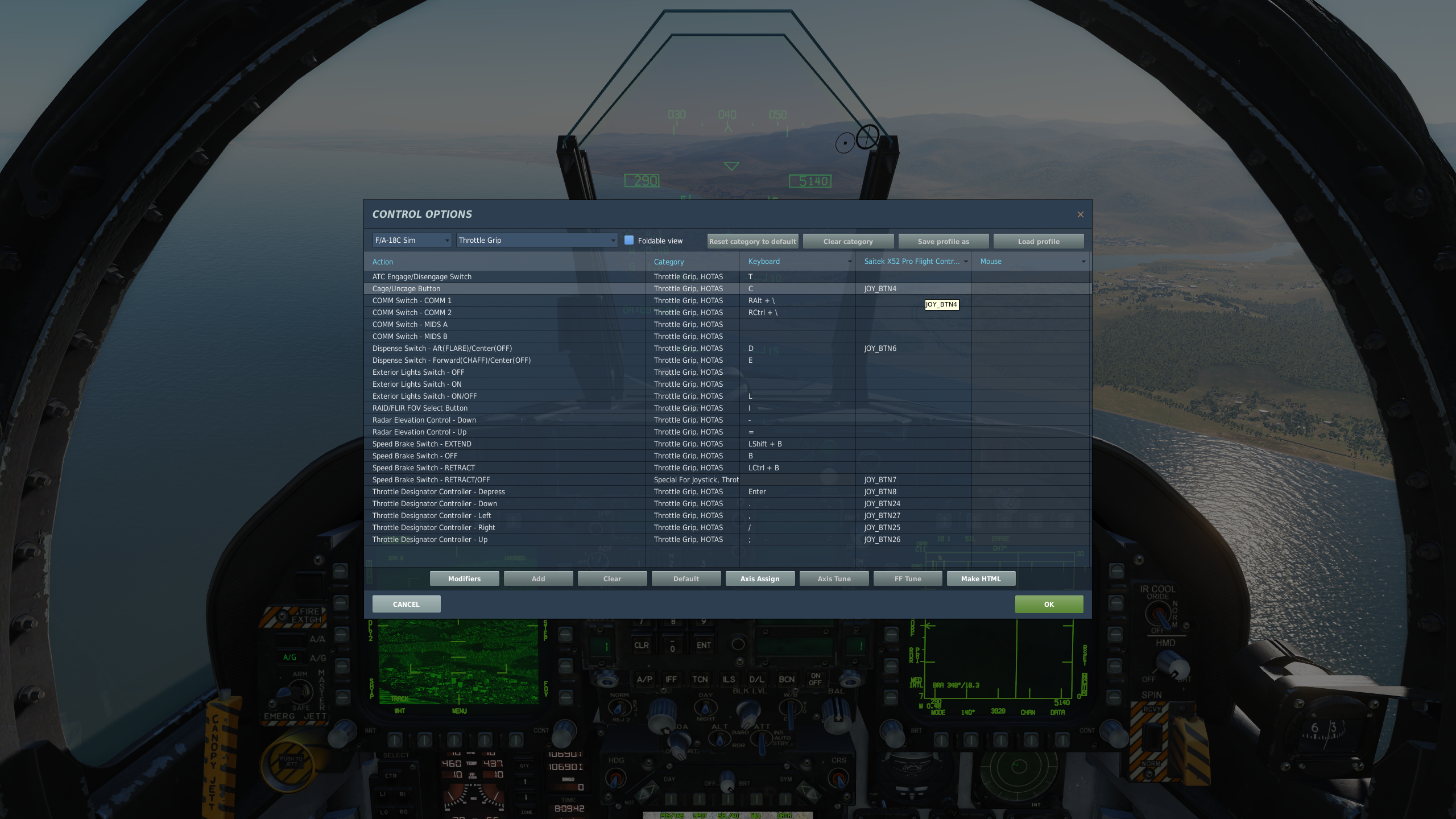Select Throttle Designator Controller - Left row
This screenshot has height=819, width=1456.
click(x=727, y=515)
